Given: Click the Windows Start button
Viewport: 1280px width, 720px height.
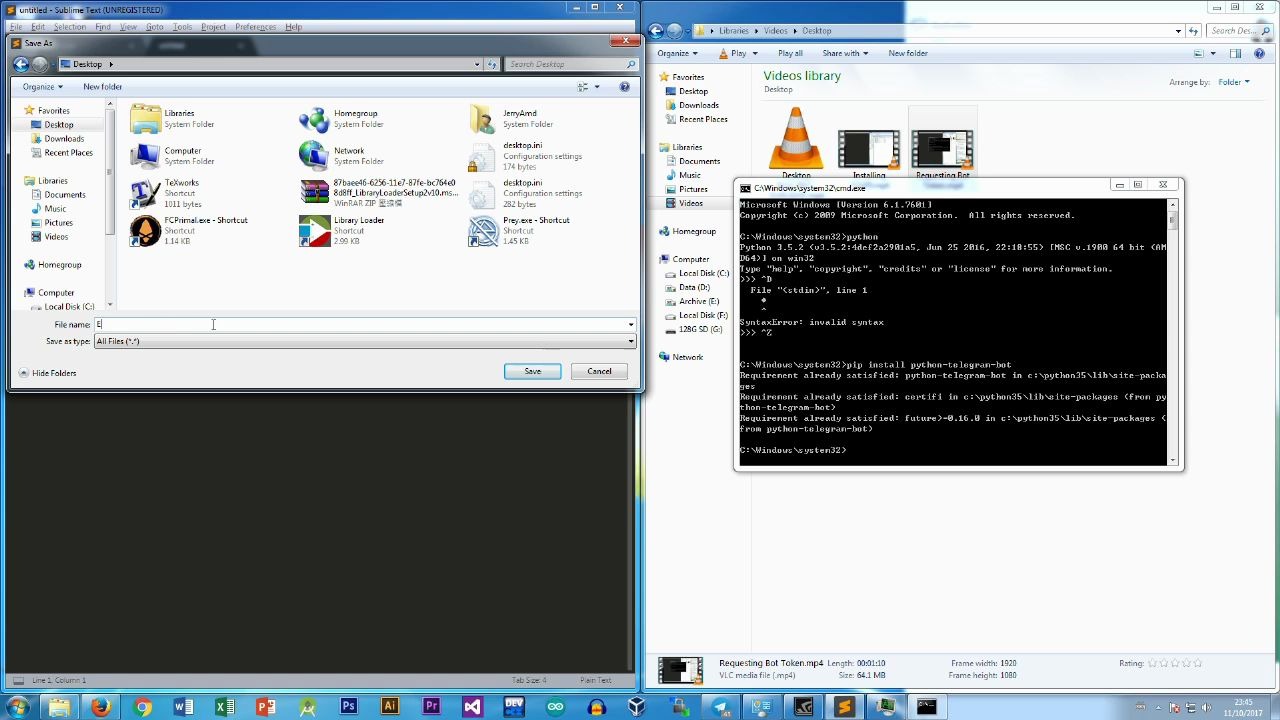Looking at the screenshot, I should (x=17, y=708).
